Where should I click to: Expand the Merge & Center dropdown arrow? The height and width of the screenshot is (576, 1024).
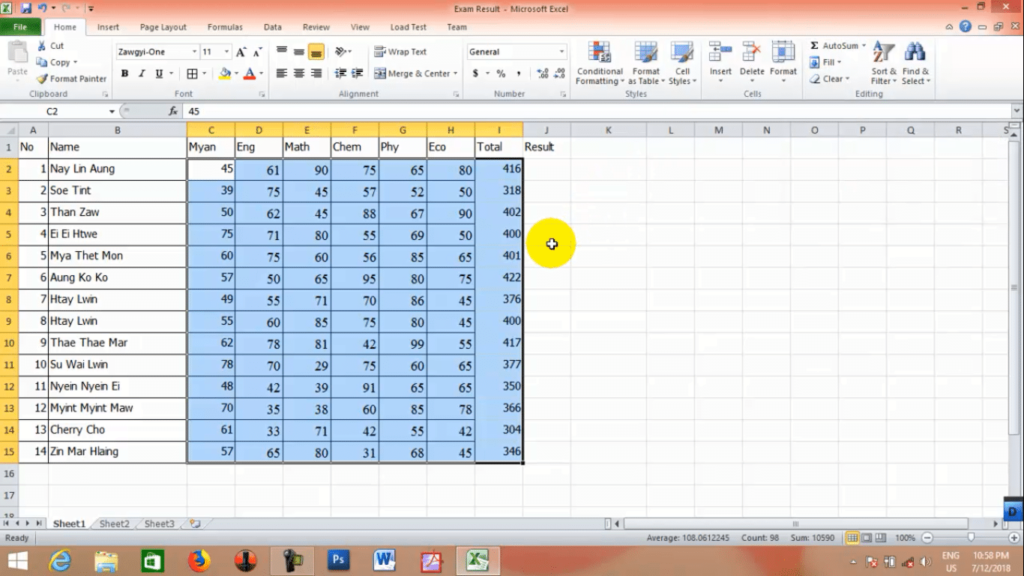tap(455, 74)
